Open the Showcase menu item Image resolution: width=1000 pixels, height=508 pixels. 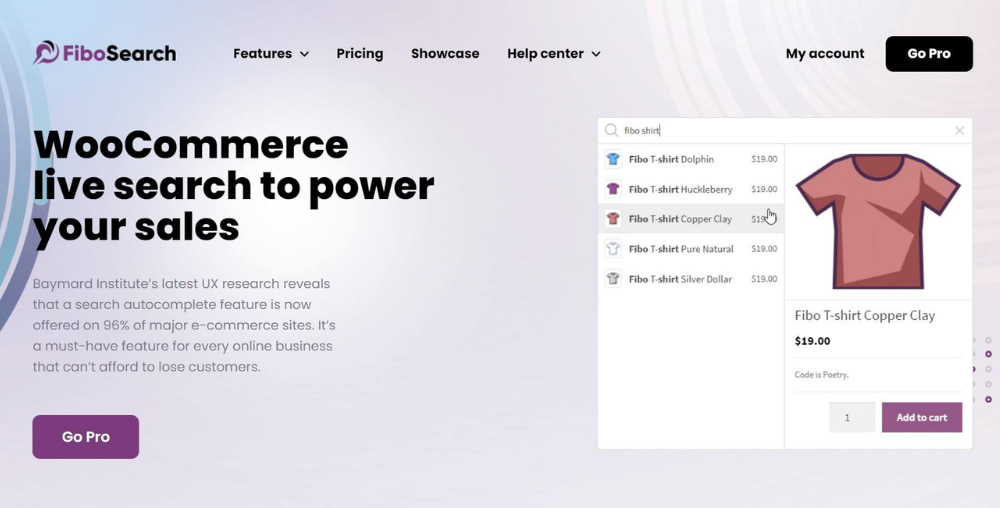[x=445, y=54]
